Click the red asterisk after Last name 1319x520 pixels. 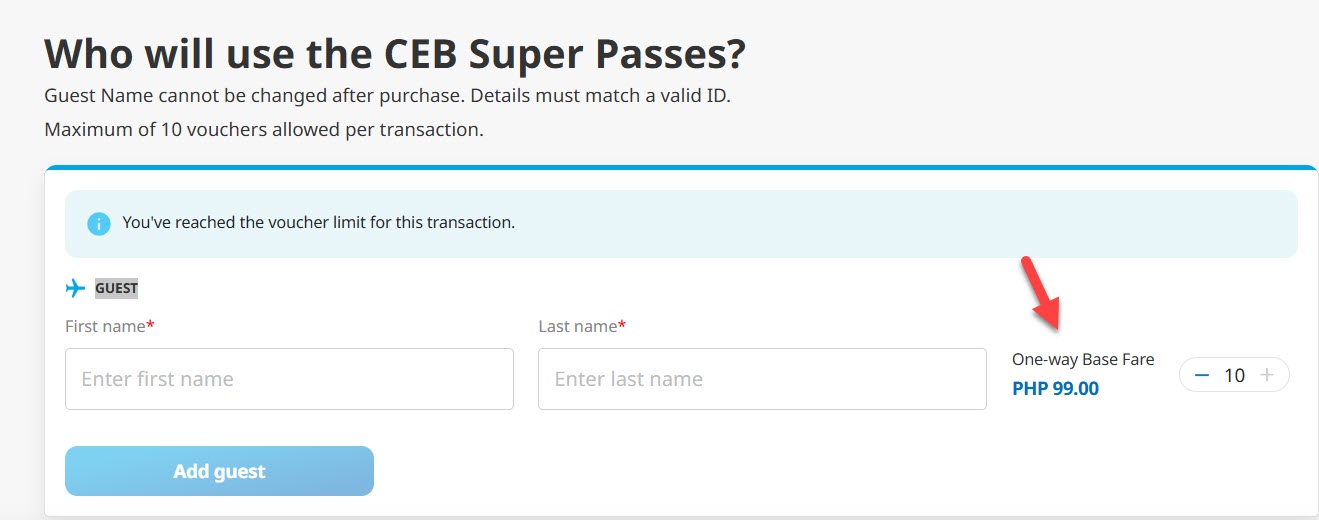pos(622,325)
